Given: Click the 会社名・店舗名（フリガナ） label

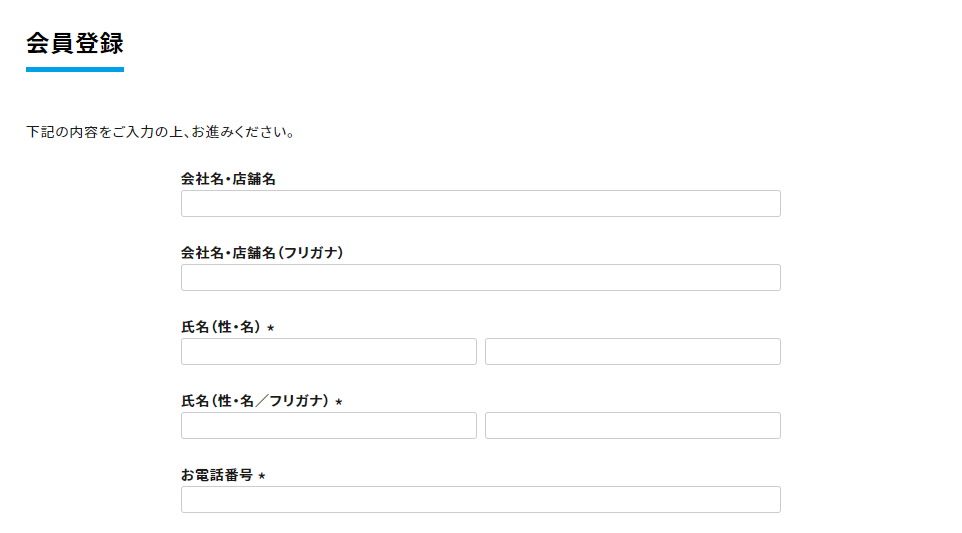Looking at the screenshot, I should click(262, 253).
